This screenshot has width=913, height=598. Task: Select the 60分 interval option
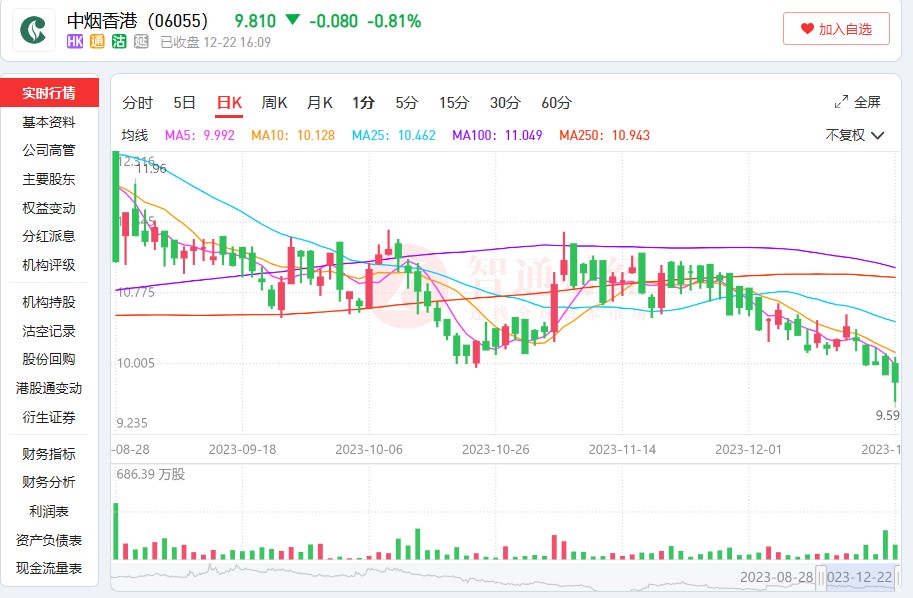[x=556, y=102]
